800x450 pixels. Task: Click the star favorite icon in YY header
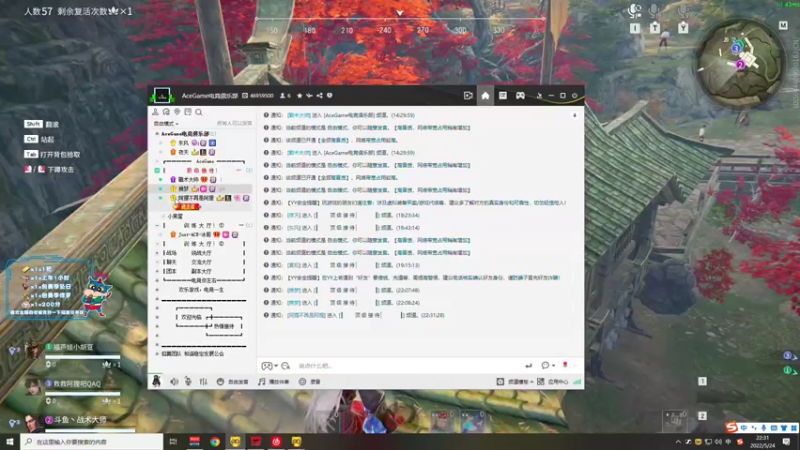pos(299,95)
